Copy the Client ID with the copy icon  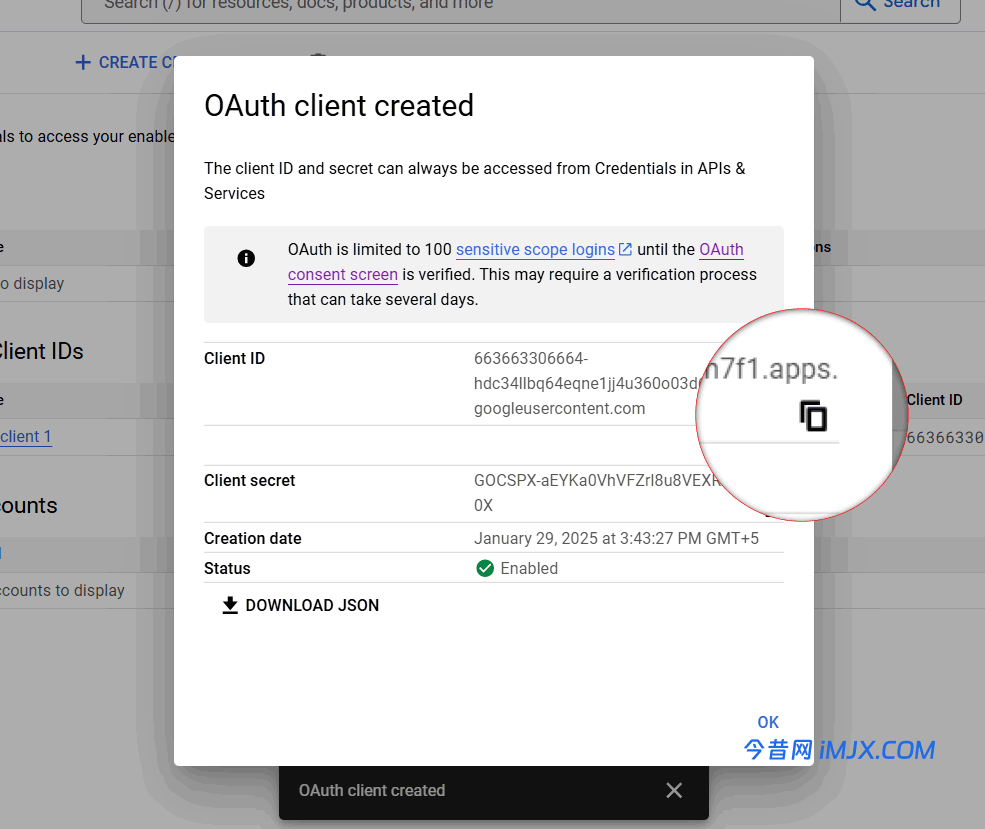tap(813, 416)
